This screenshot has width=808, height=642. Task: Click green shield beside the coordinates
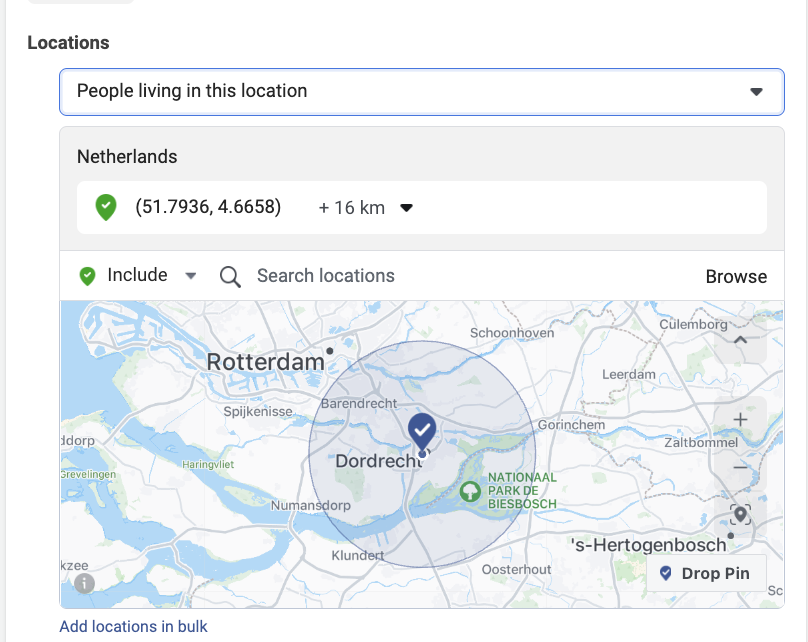pyautogui.click(x=106, y=208)
